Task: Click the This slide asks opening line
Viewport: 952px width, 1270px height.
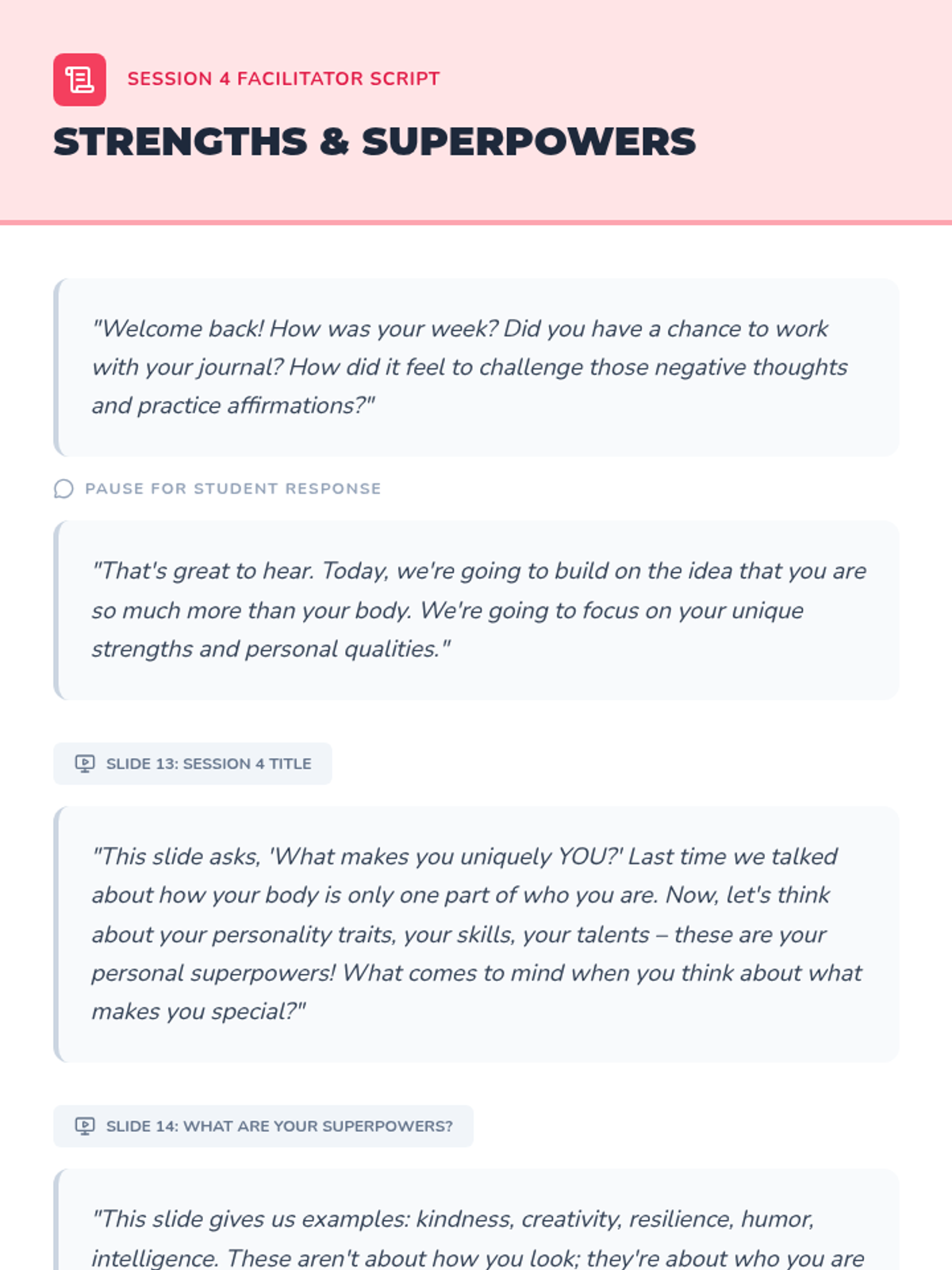Action: click(x=465, y=856)
